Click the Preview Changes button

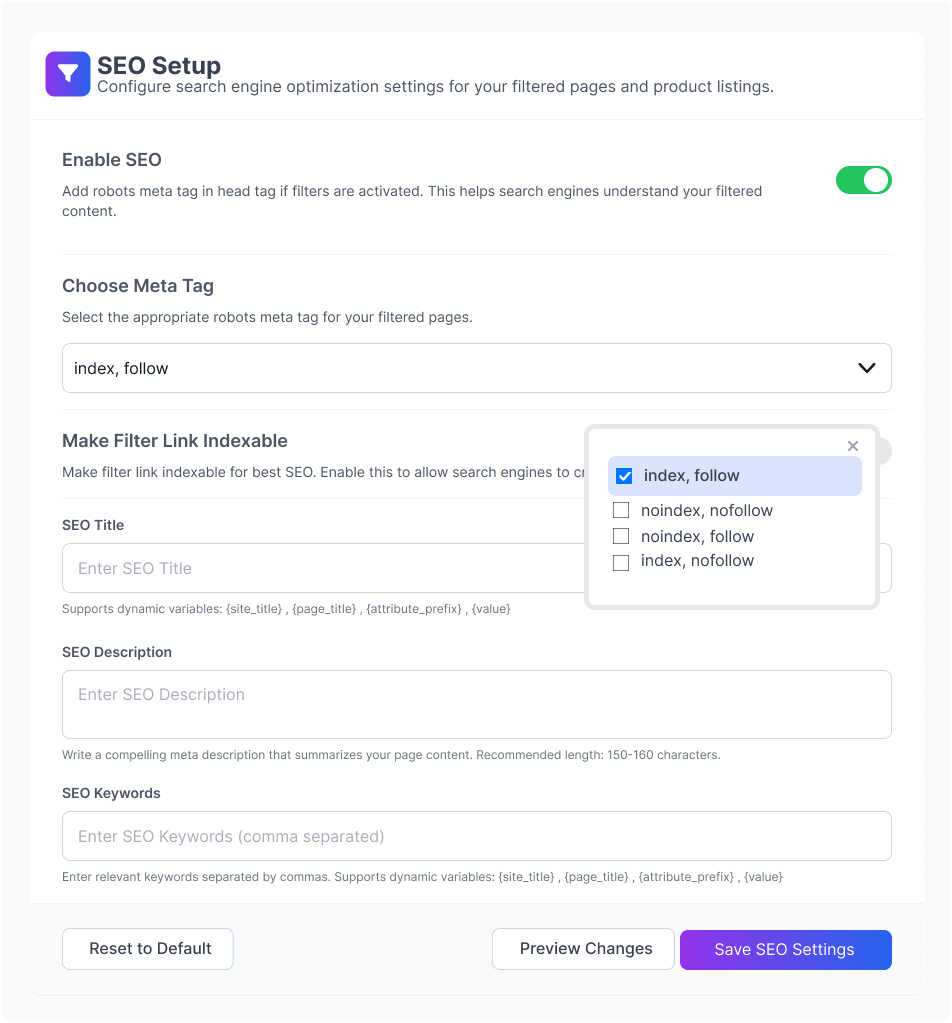point(585,949)
